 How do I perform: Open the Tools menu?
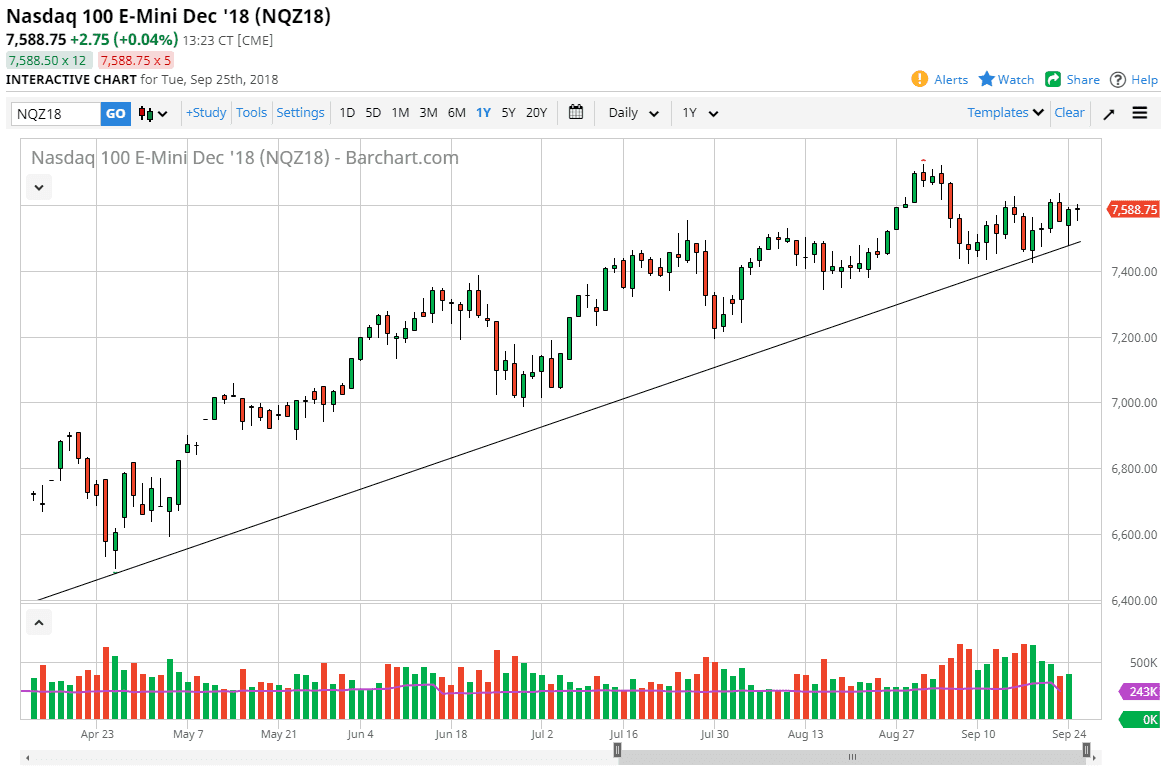click(251, 113)
